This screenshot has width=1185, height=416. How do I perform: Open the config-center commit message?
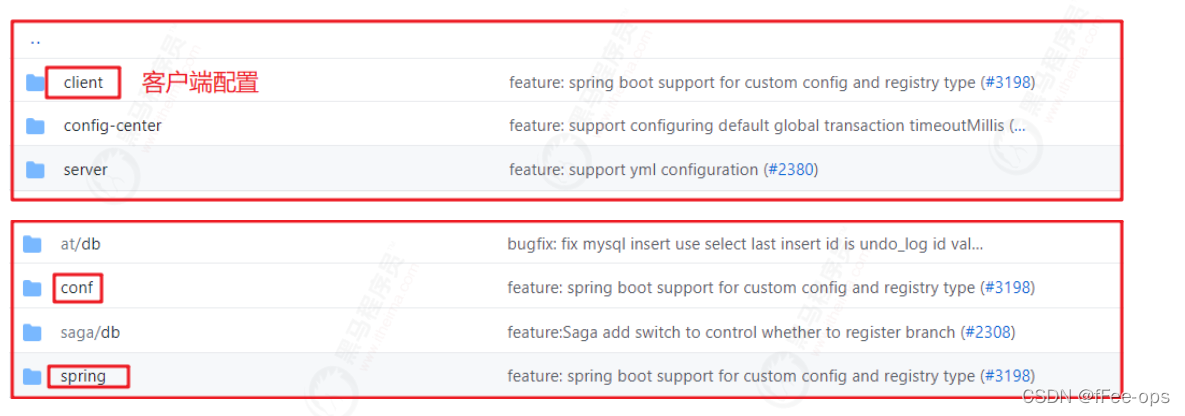(x=767, y=126)
